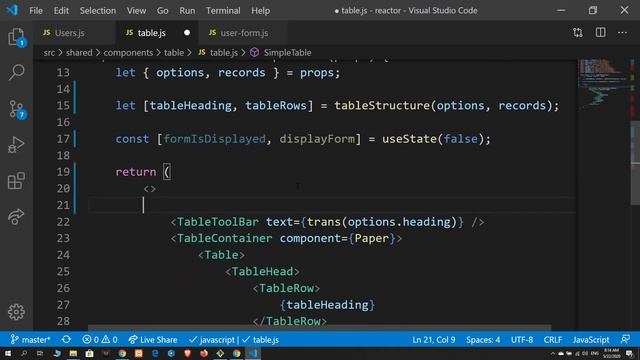Open the Run menu
This screenshot has width=640, height=360.
pyautogui.click(x=187, y=11)
